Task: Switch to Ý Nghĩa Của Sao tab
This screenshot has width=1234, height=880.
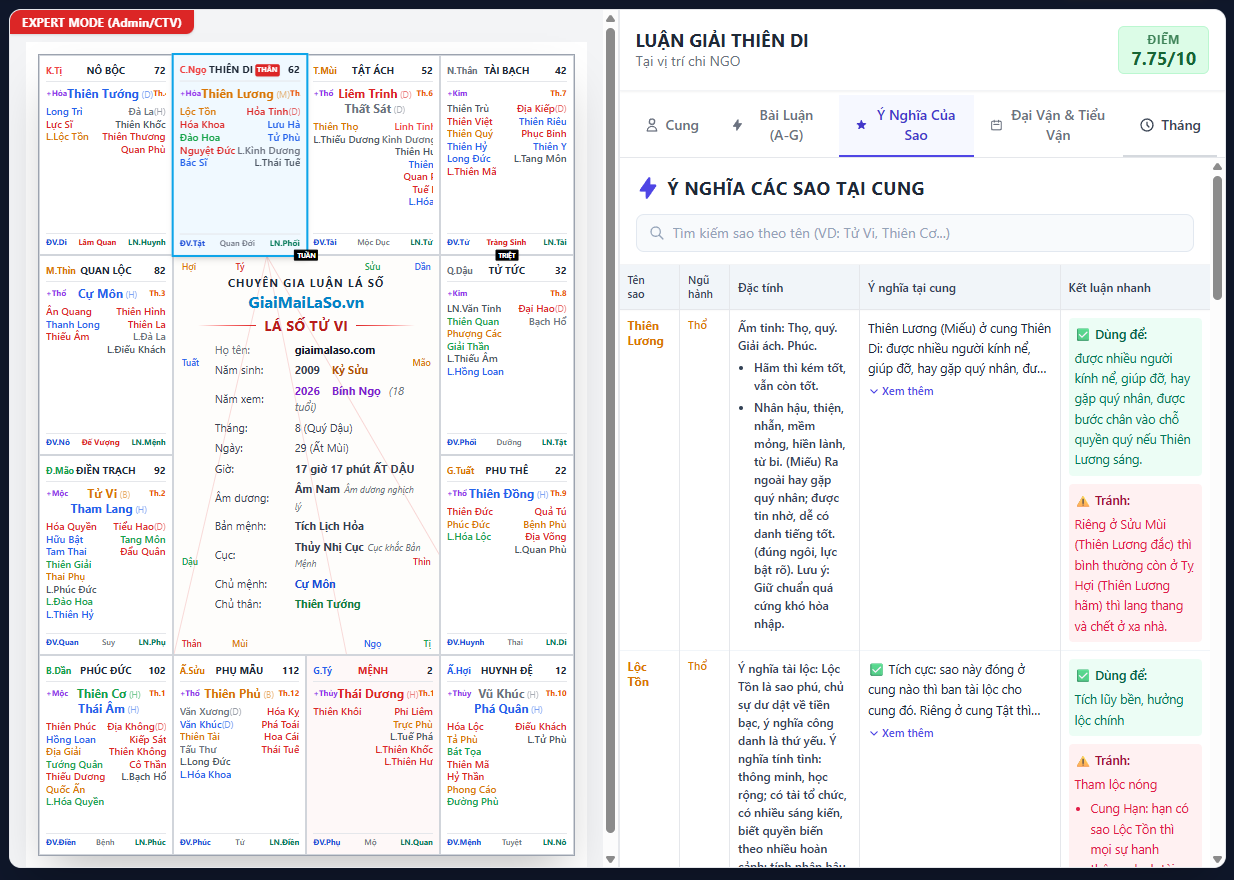Action: 906,126
